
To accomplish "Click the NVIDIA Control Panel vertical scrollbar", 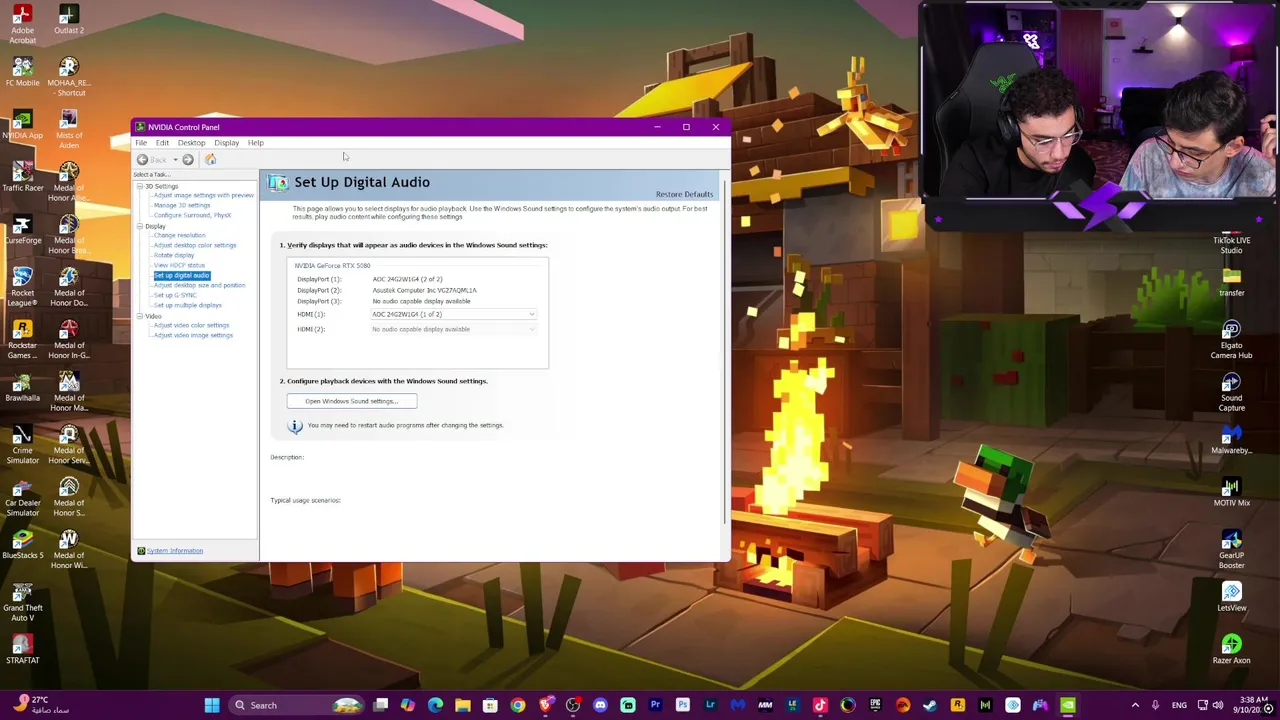I will pyautogui.click(x=725, y=350).
